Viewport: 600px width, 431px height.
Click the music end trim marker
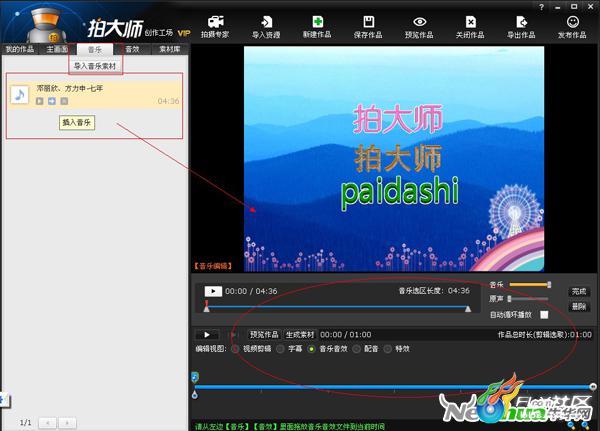click(x=468, y=309)
